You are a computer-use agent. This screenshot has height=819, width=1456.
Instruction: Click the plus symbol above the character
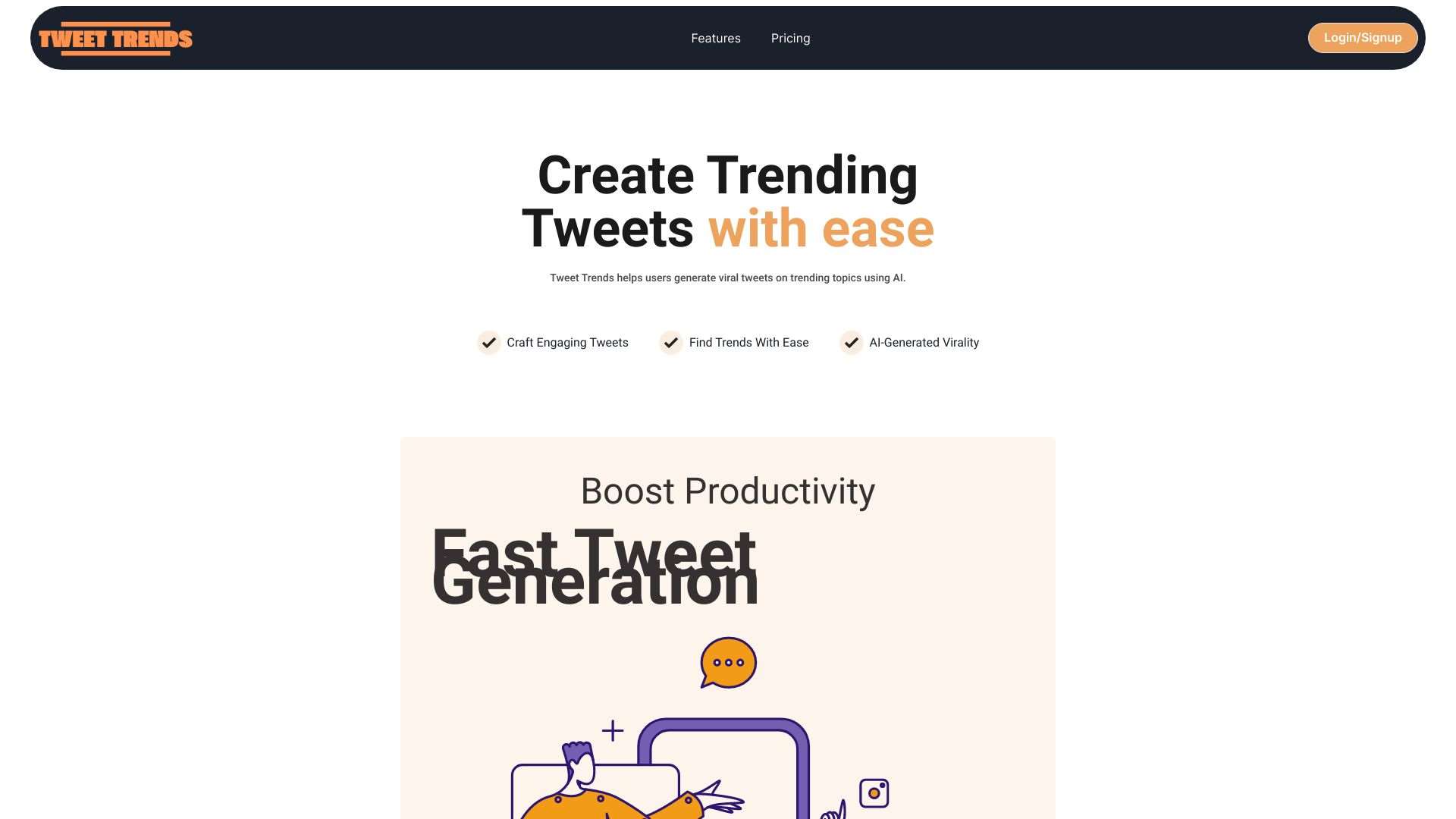click(611, 730)
